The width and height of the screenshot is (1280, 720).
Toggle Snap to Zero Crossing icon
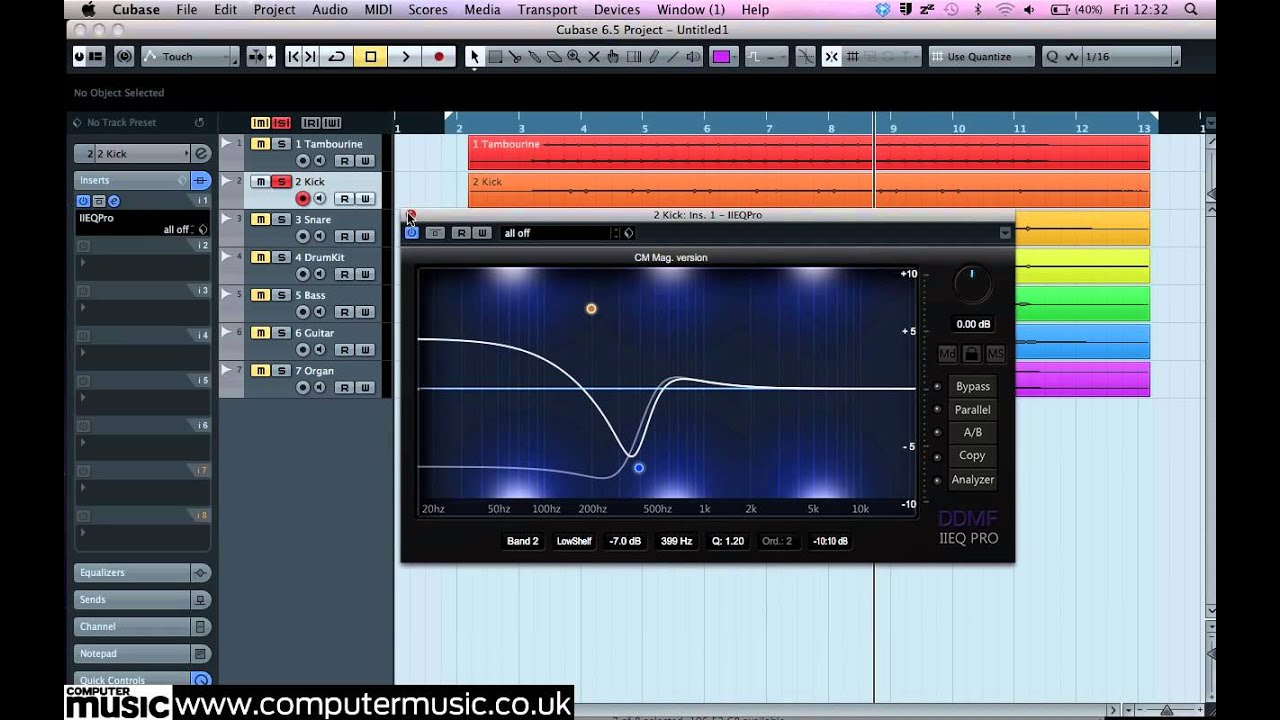805,57
